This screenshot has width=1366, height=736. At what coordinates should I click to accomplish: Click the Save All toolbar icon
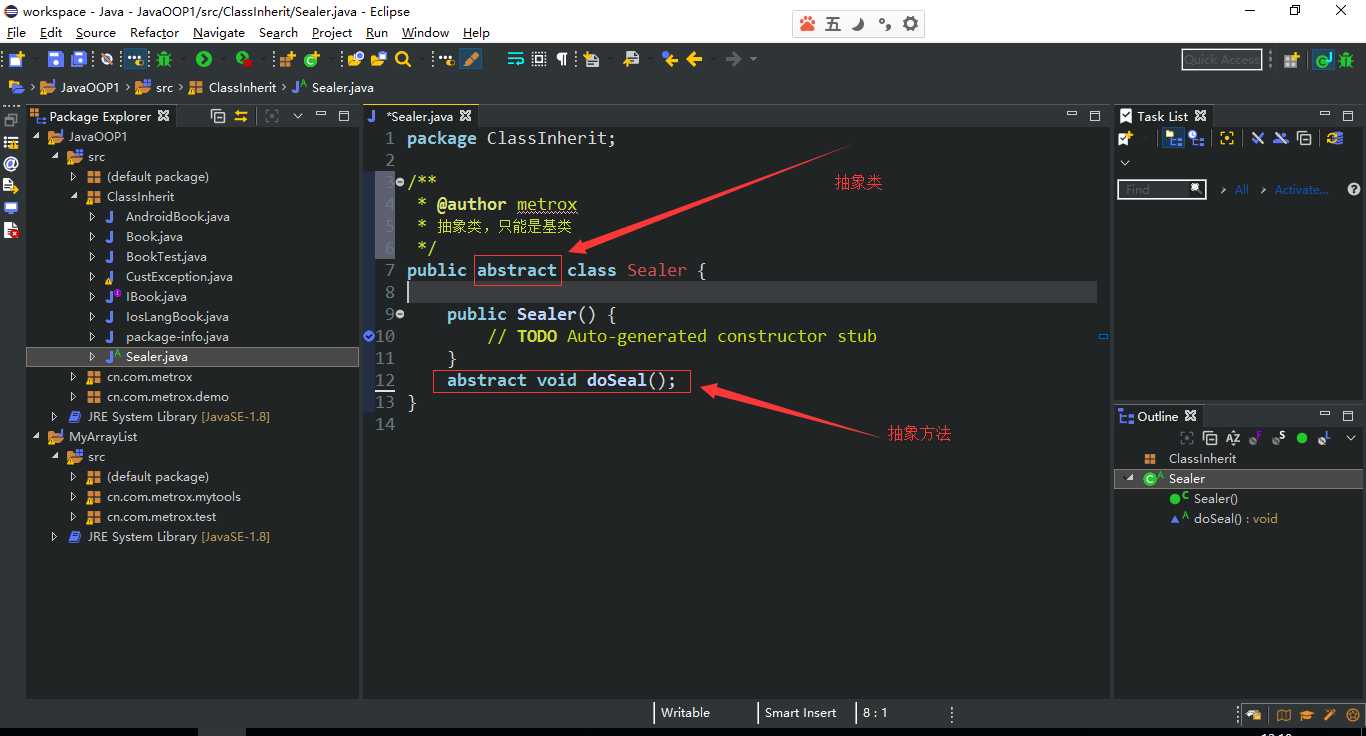(x=78, y=60)
